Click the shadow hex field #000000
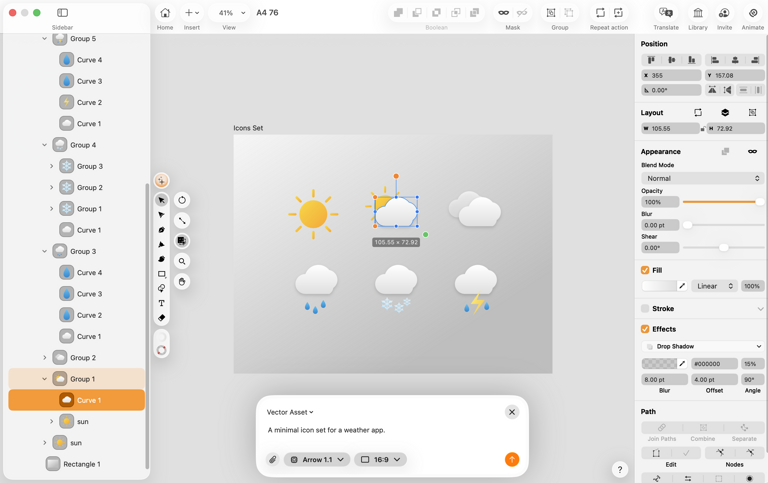This screenshot has height=483, width=768. (x=715, y=363)
